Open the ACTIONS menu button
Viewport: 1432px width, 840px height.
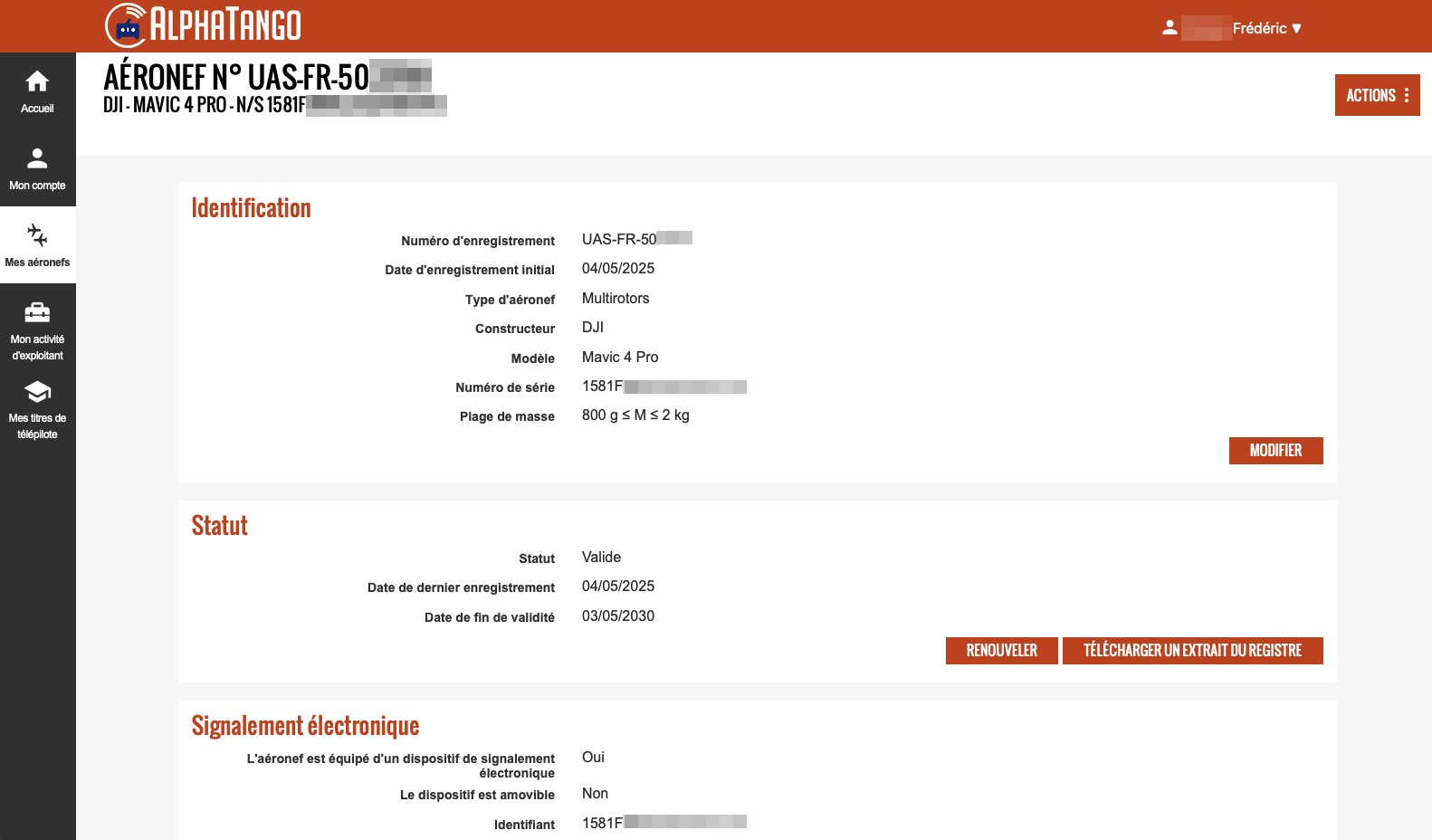(x=1377, y=95)
